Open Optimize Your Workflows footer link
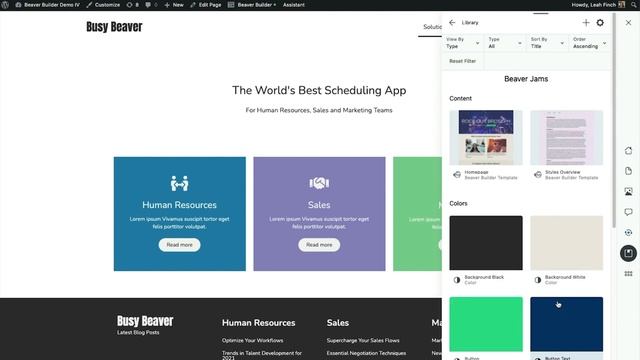Screen dimensions: 640x360 tap(253, 340)
